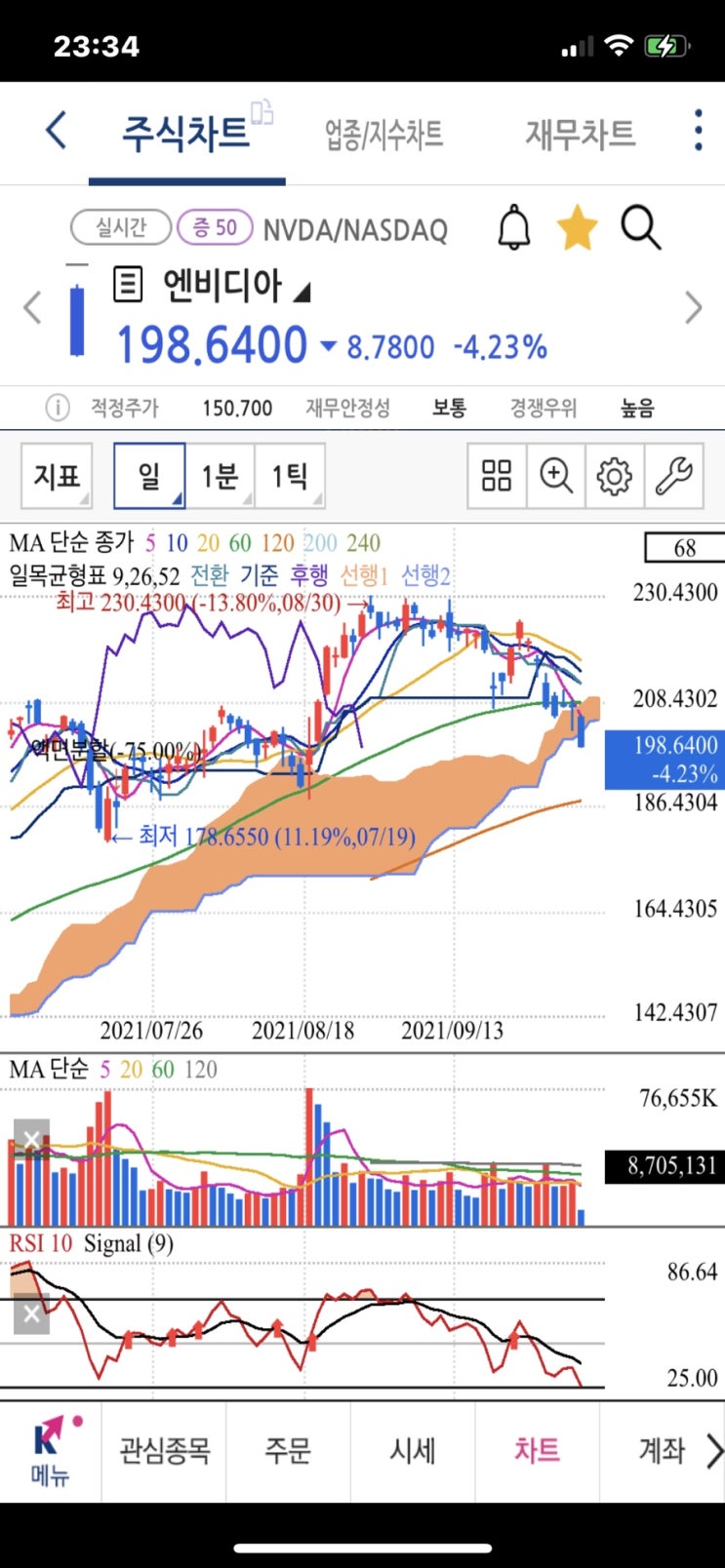The width and height of the screenshot is (725, 1568).
Task: Close the volume panel with X
Action: click(31, 1138)
